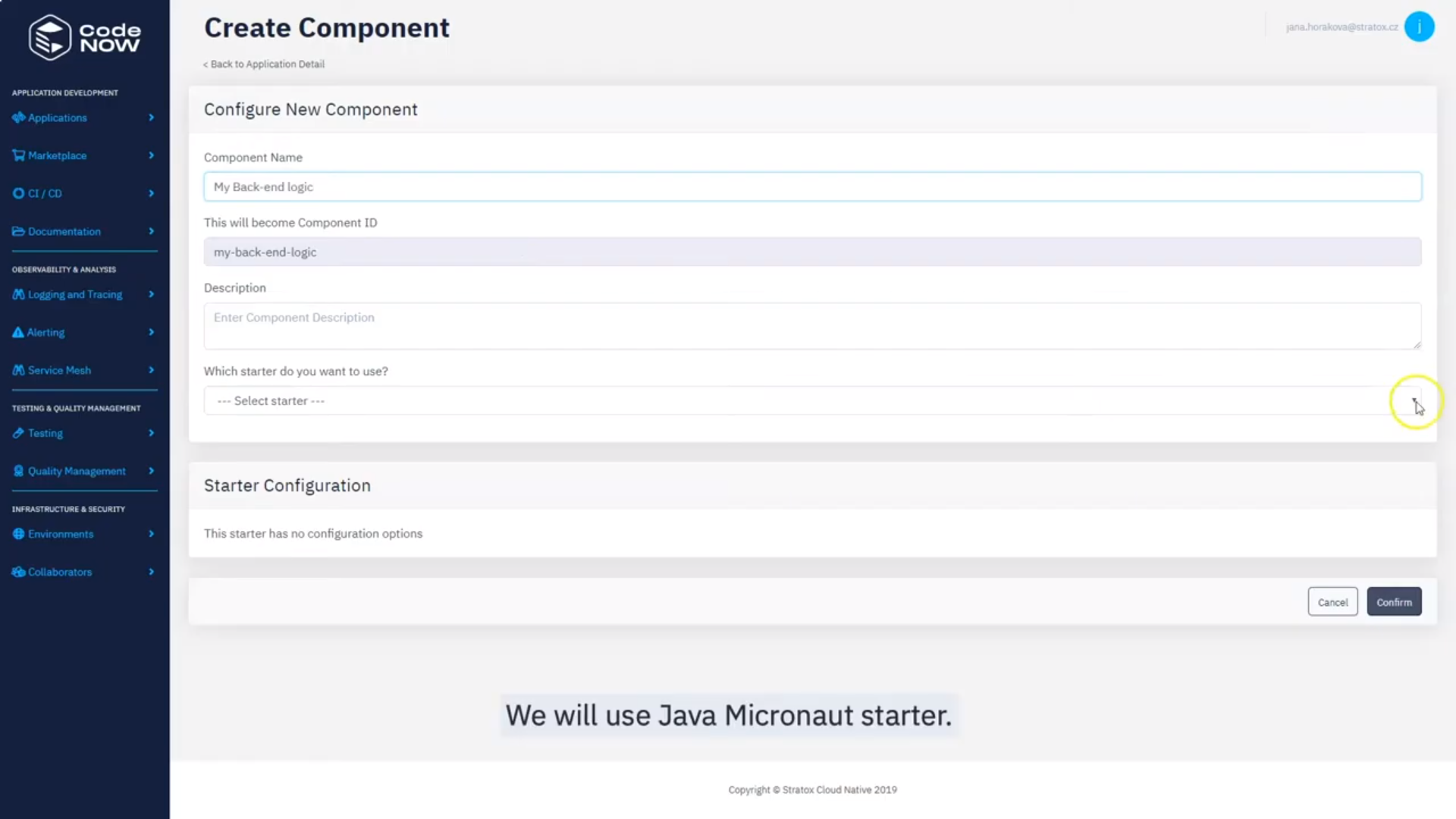This screenshot has height=819, width=1456.
Task: Click the Testing wrench icon
Action: pos(17,433)
